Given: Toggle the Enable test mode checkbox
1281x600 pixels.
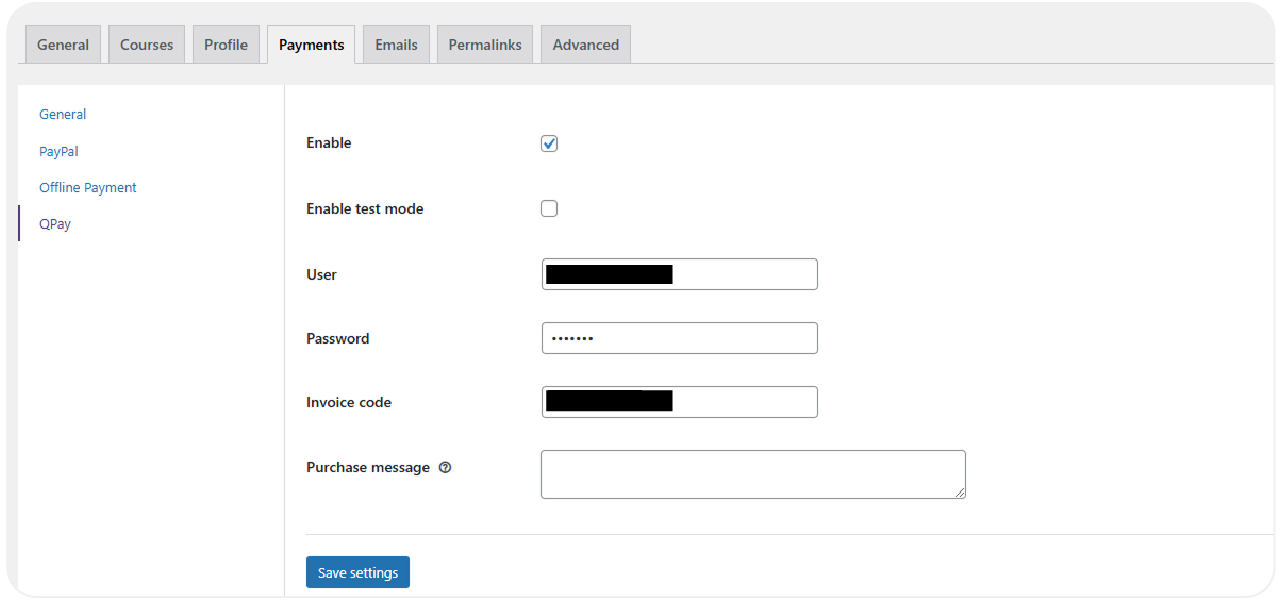Looking at the screenshot, I should click(x=549, y=208).
